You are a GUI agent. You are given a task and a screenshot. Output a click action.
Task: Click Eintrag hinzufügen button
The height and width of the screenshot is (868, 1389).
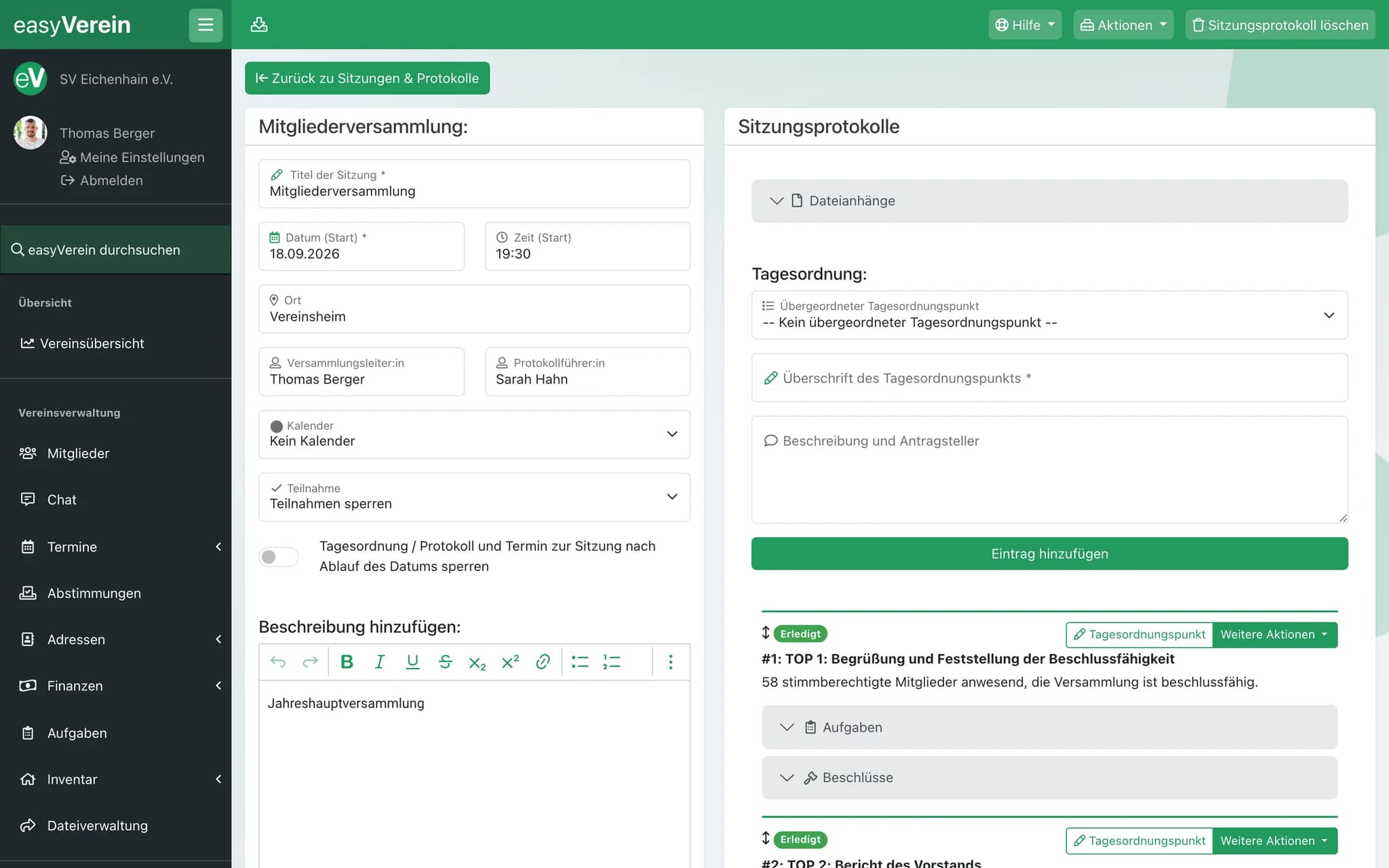pyautogui.click(x=1049, y=553)
